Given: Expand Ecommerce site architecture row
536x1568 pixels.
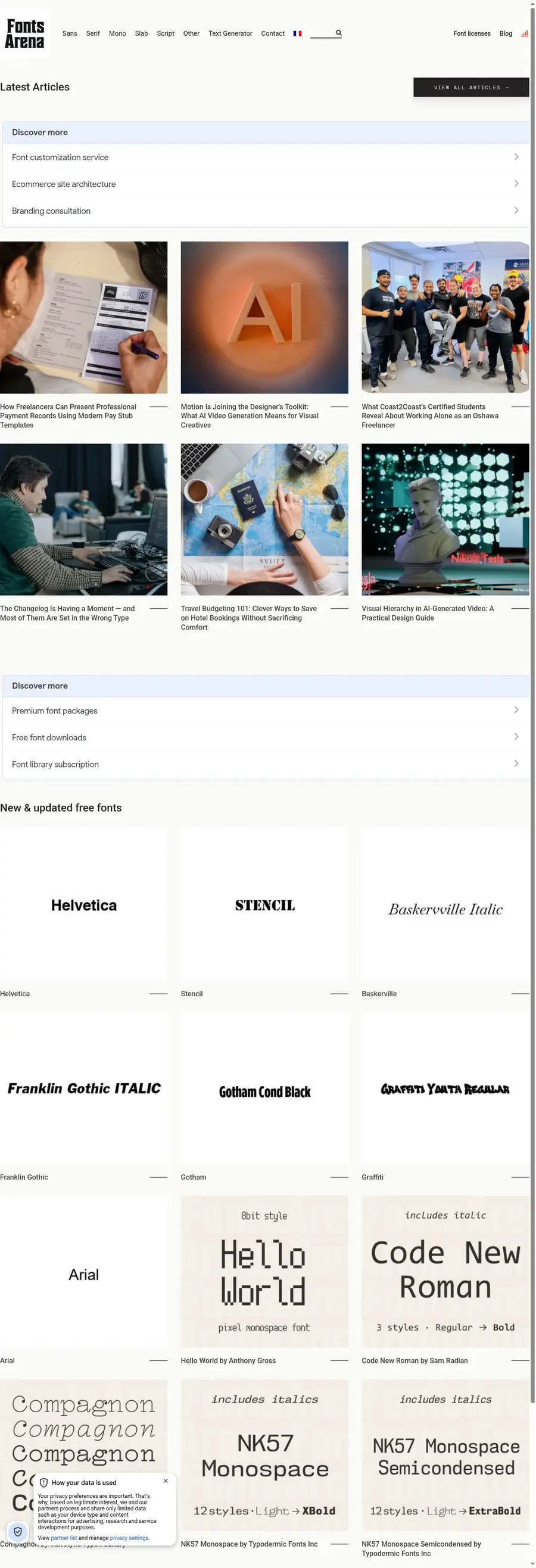Looking at the screenshot, I should click(266, 184).
